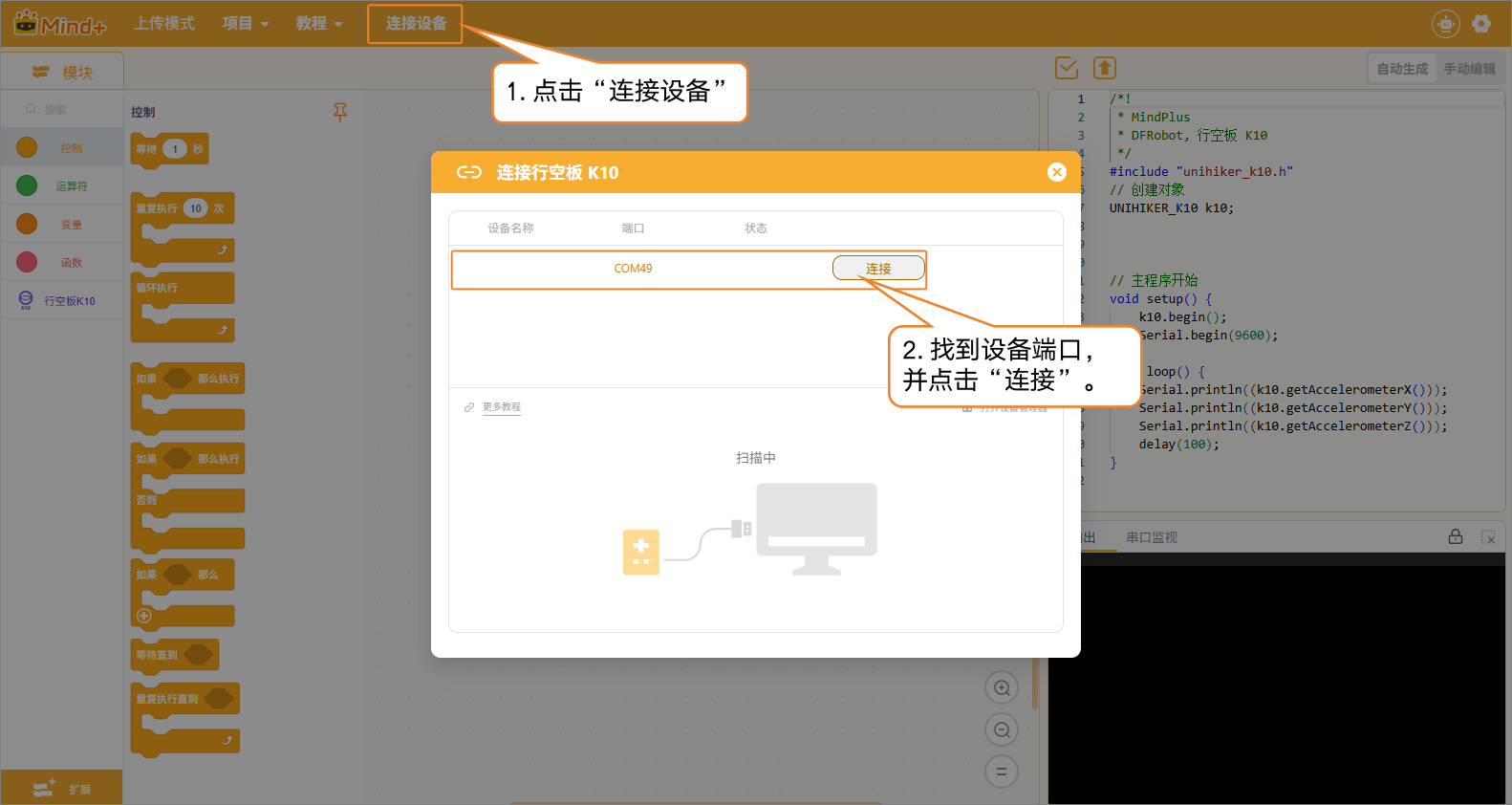The width and height of the screenshot is (1512, 805).
Task: Clear the serial output with the clear icon
Action: point(1488,537)
